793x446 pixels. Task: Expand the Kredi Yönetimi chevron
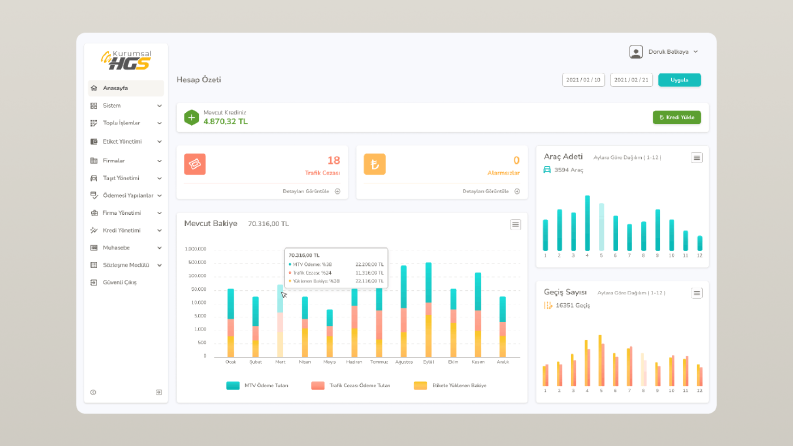[x=159, y=230]
